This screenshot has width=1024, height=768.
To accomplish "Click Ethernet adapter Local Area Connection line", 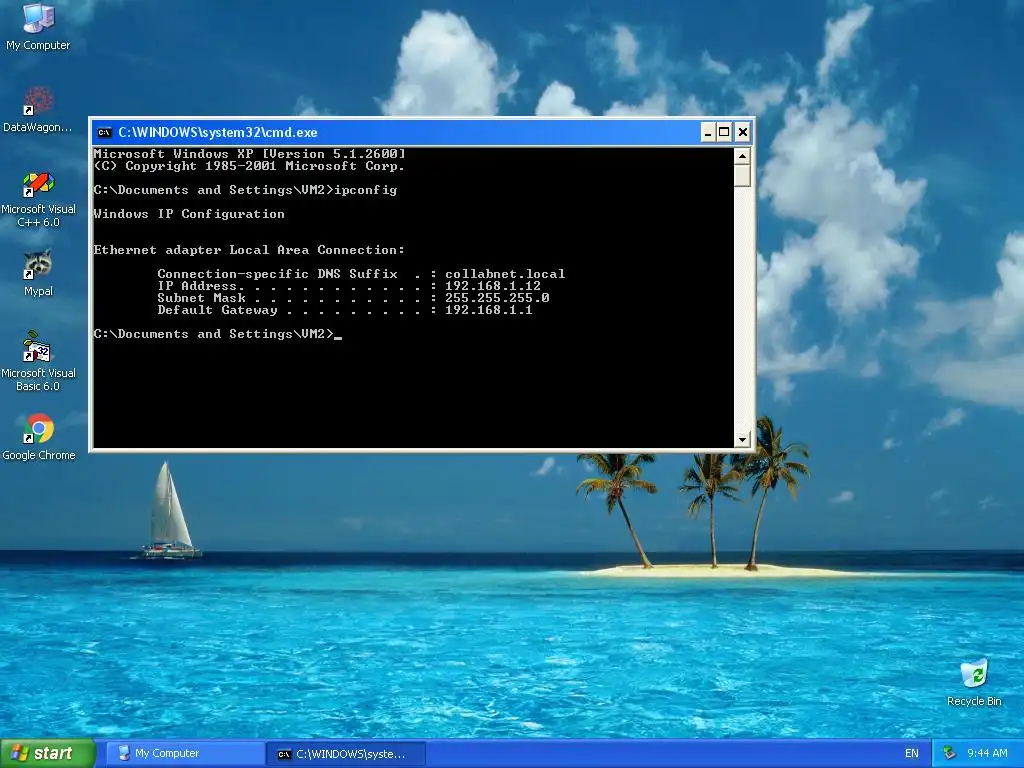I will pyautogui.click(x=249, y=250).
